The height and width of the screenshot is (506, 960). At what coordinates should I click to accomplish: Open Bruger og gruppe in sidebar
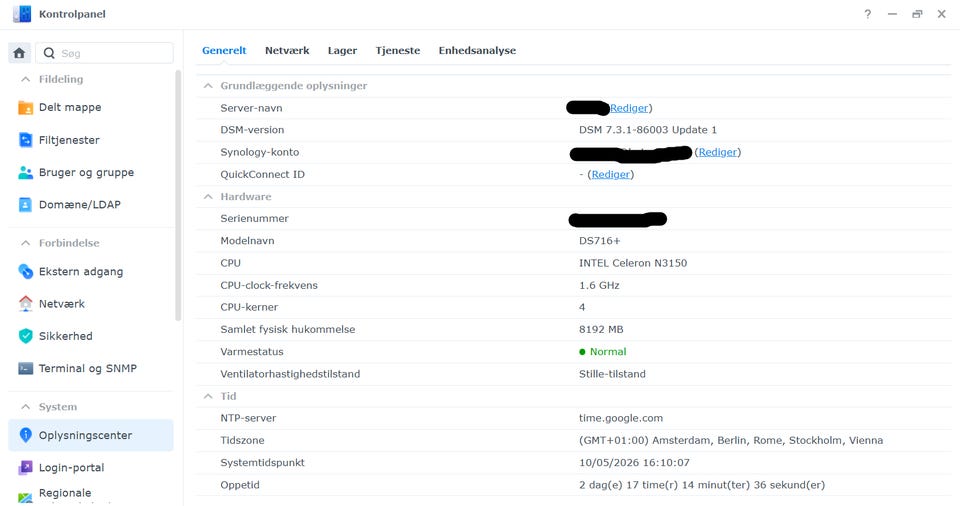point(86,173)
